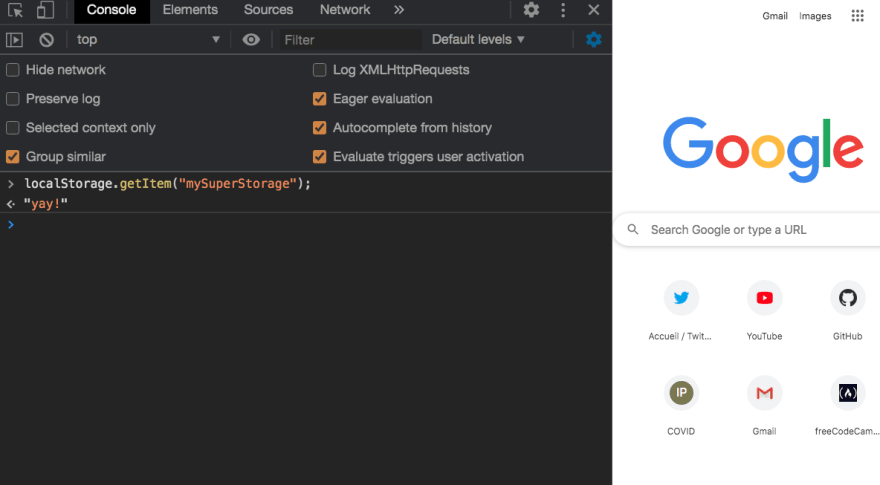The height and width of the screenshot is (485, 880).
Task: Click the console Filter input
Action: 350,40
